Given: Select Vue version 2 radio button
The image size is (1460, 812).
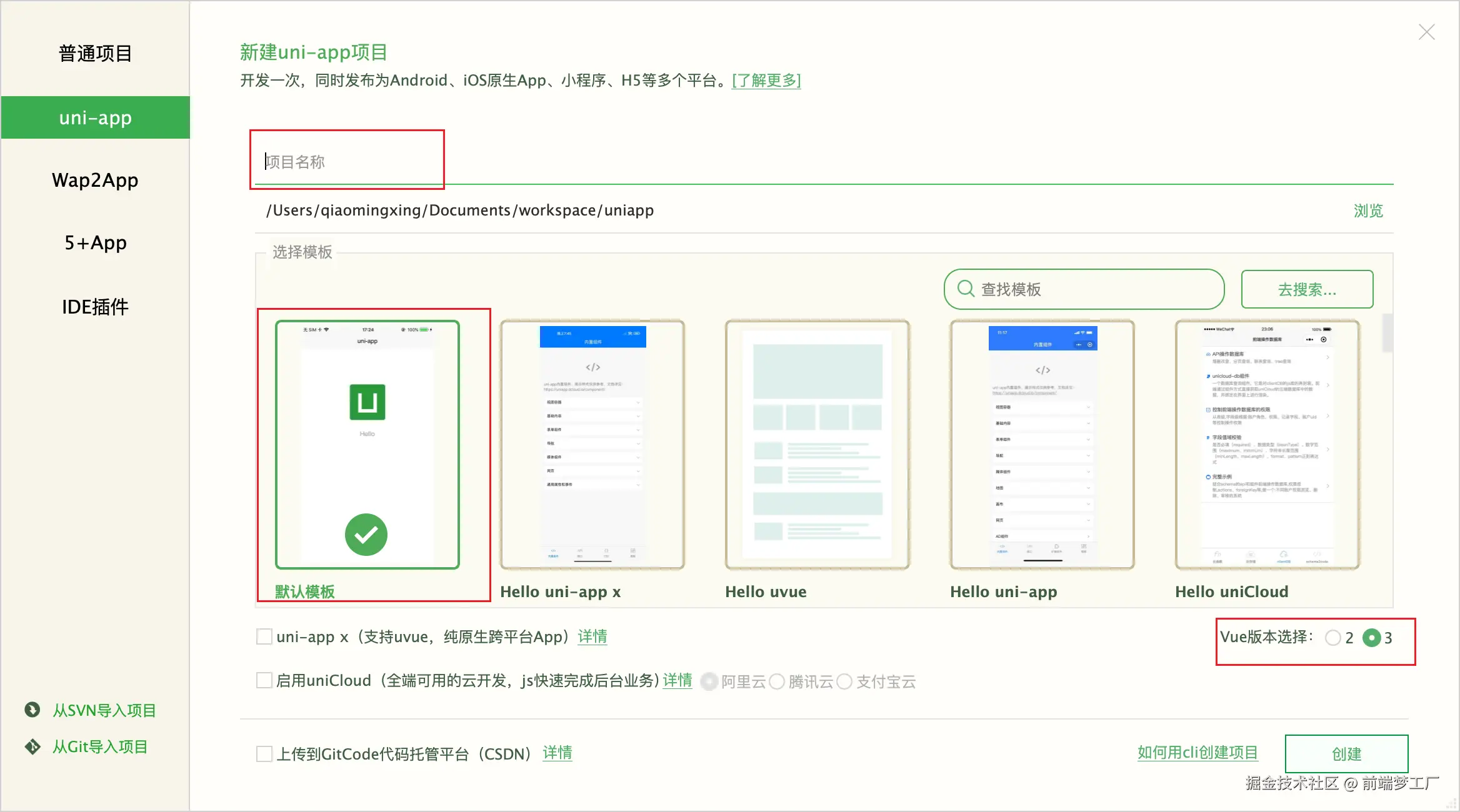Looking at the screenshot, I should (x=1333, y=638).
